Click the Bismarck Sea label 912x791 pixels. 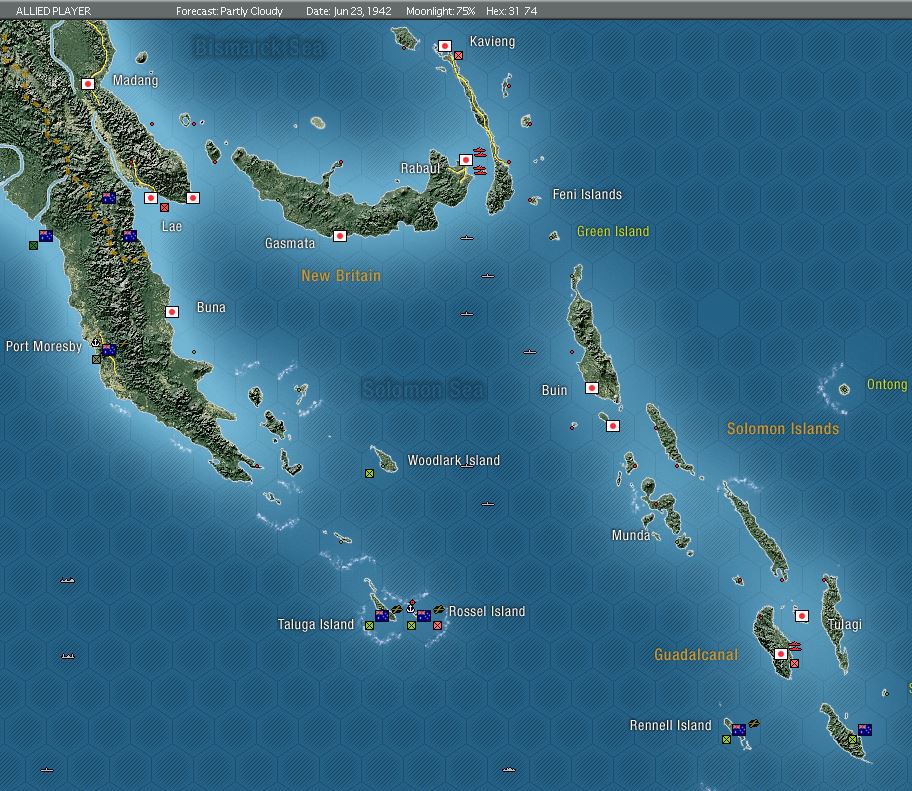(259, 47)
